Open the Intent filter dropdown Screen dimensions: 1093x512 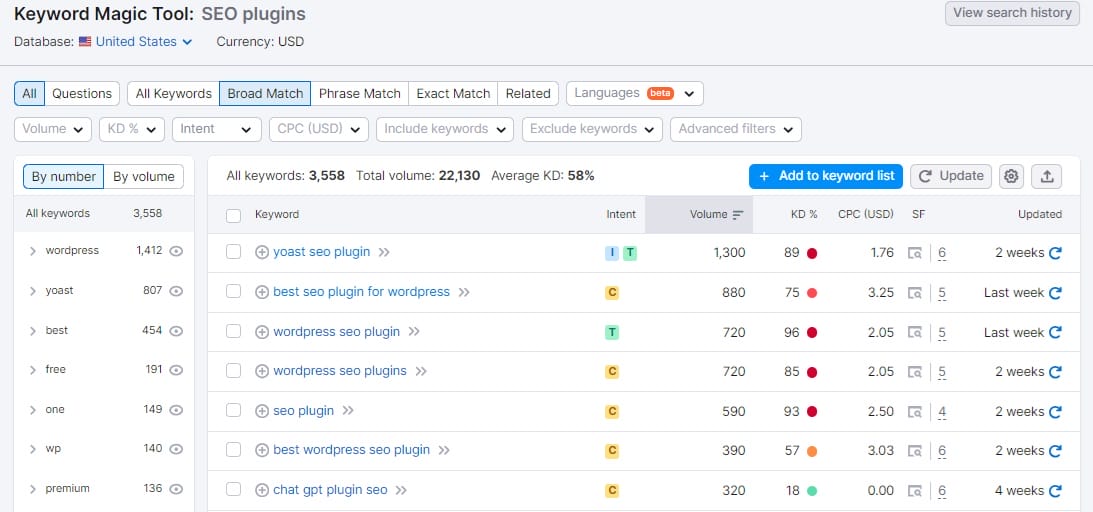(216, 129)
